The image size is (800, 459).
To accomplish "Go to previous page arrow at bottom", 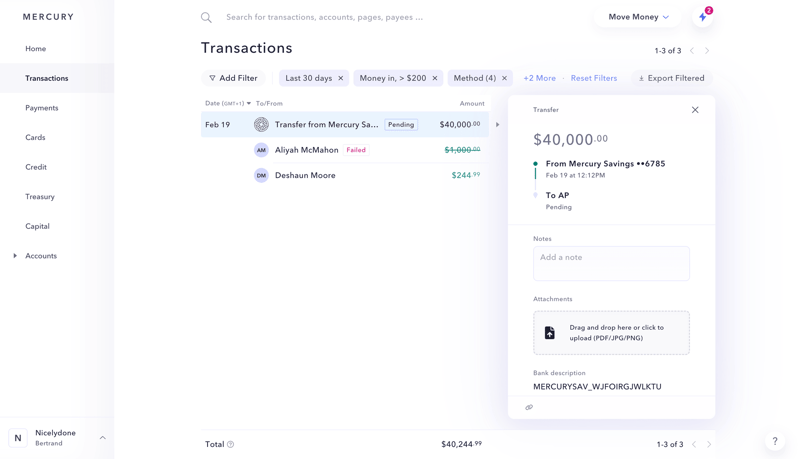I will [694, 444].
